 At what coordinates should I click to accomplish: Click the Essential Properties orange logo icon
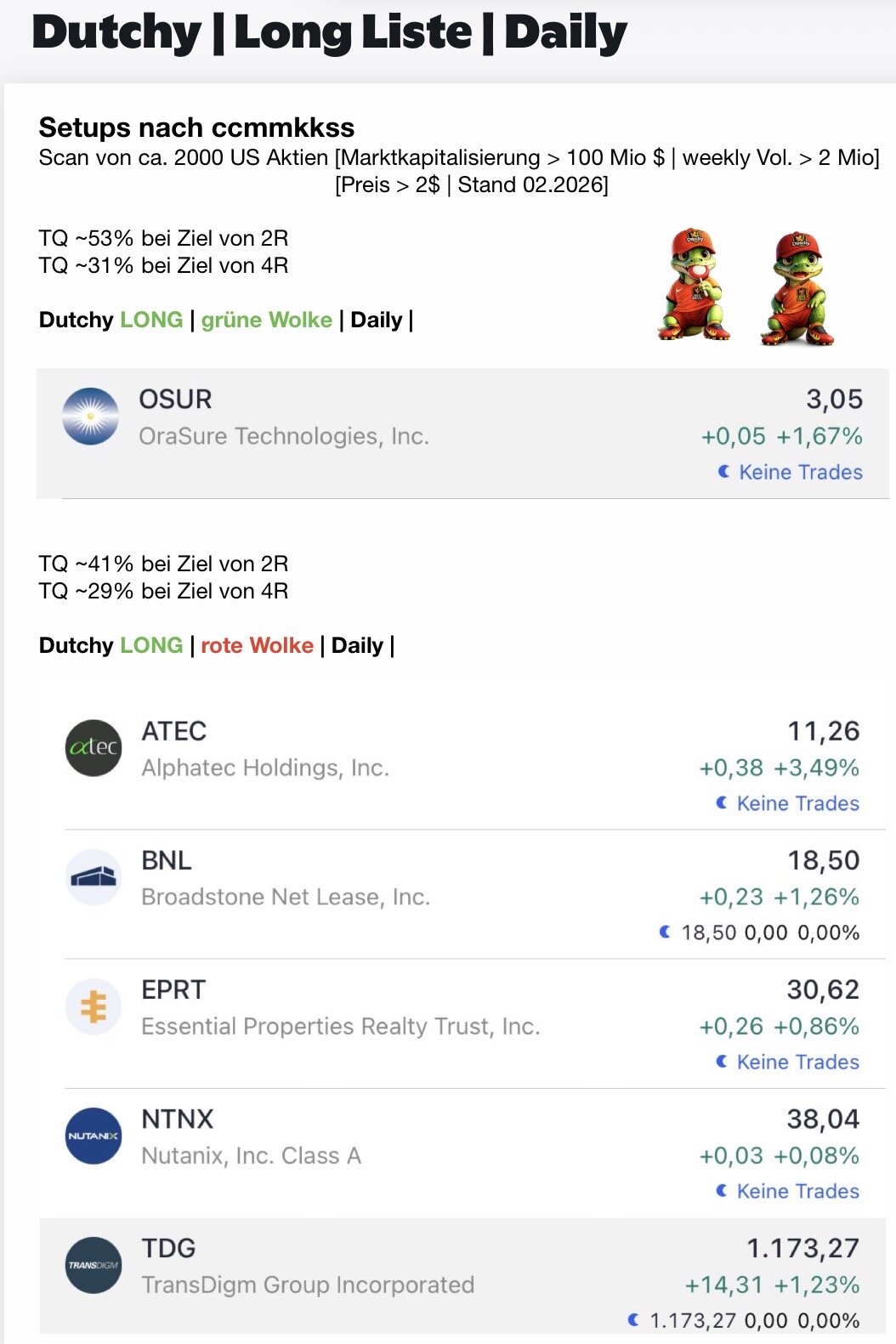(94, 1007)
